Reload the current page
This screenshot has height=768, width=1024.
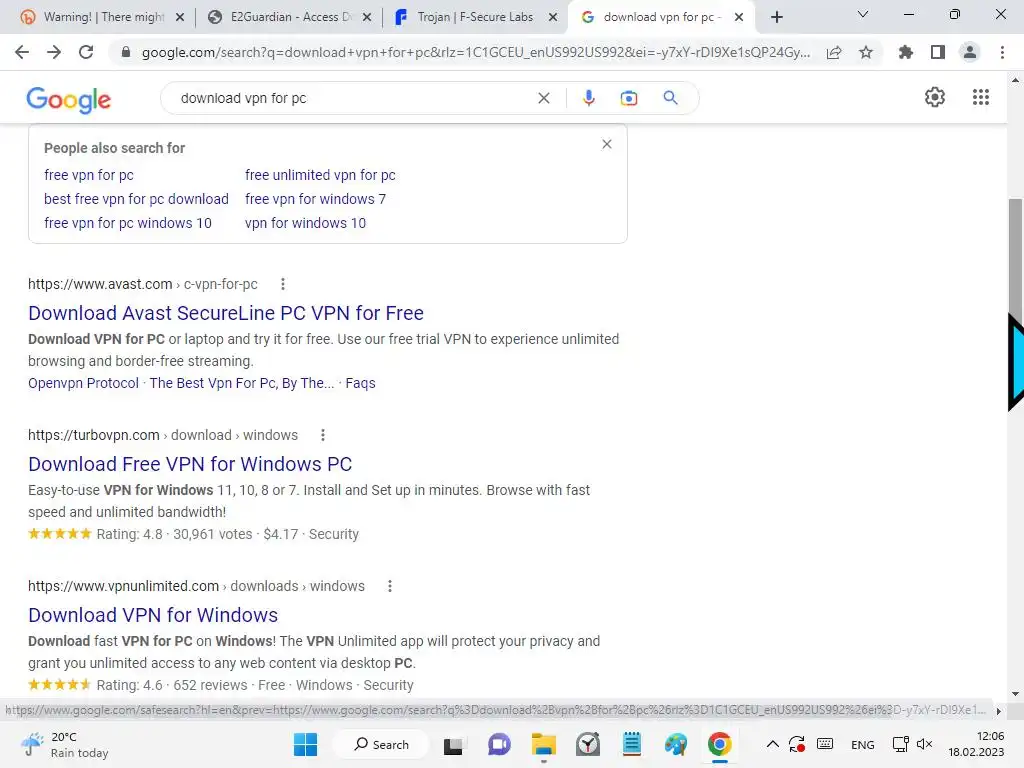point(86,52)
